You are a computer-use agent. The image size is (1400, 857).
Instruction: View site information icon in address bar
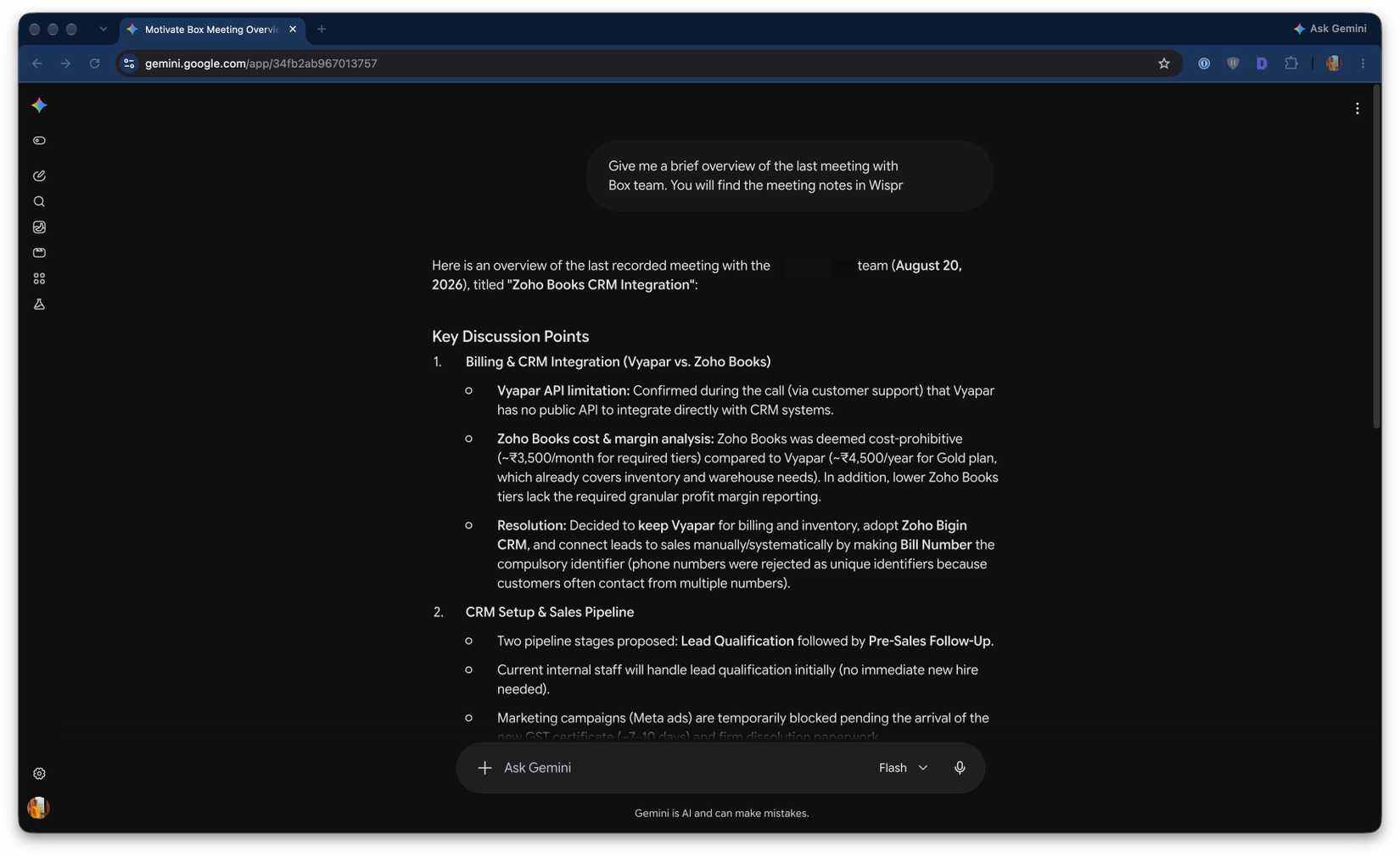129,64
